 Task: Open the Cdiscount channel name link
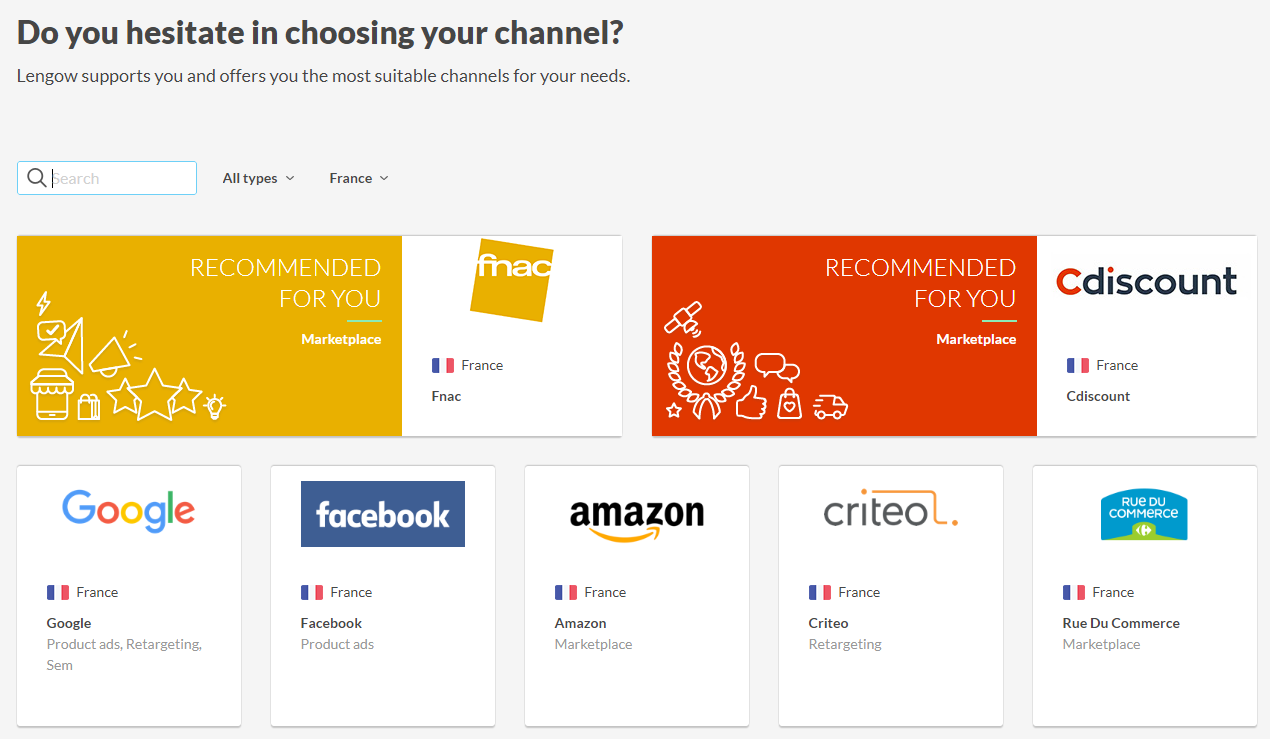pyautogui.click(x=1098, y=396)
